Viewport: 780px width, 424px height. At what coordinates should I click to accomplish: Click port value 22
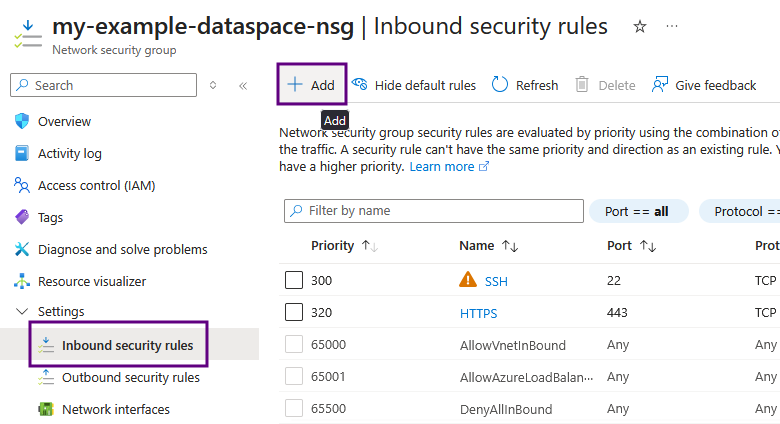[x=613, y=281]
